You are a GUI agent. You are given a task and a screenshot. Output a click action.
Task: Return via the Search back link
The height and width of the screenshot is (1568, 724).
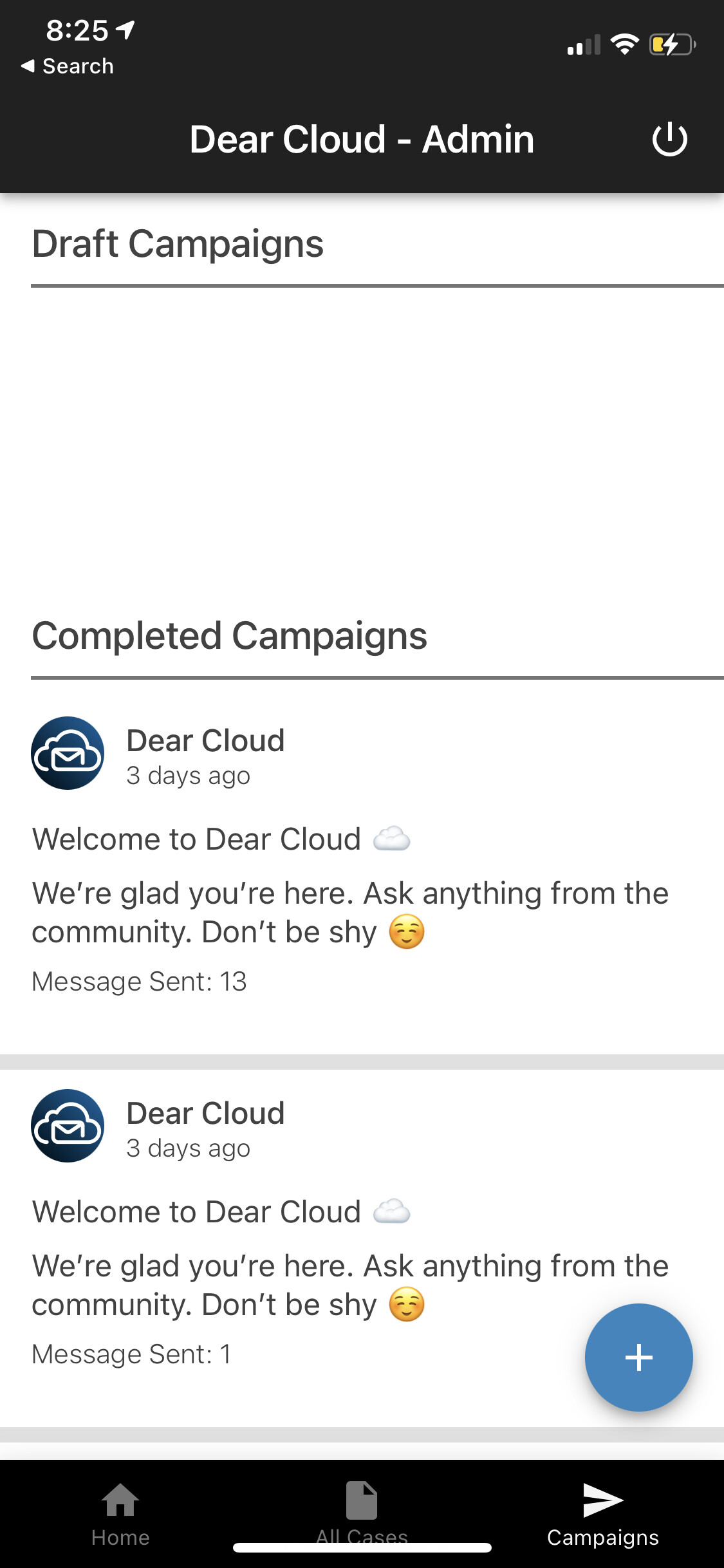[68, 66]
